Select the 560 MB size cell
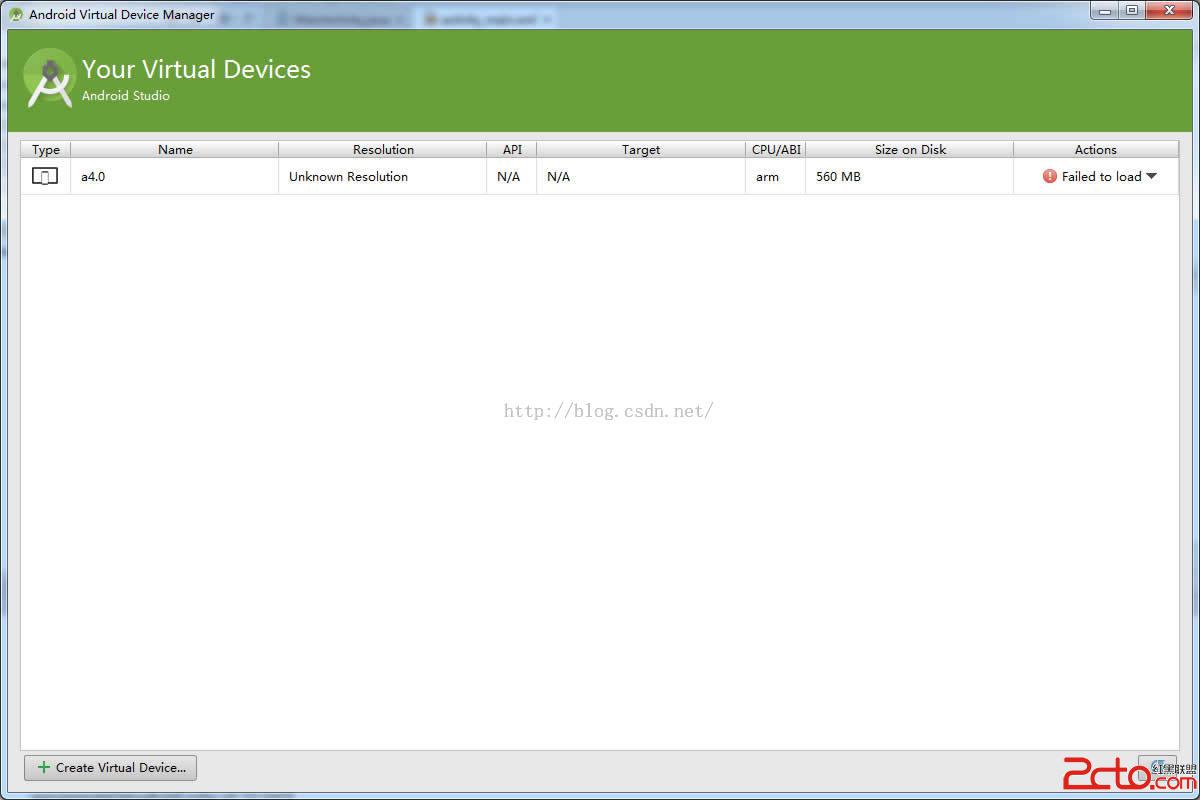The width and height of the screenshot is (1200, 800). 838,177
